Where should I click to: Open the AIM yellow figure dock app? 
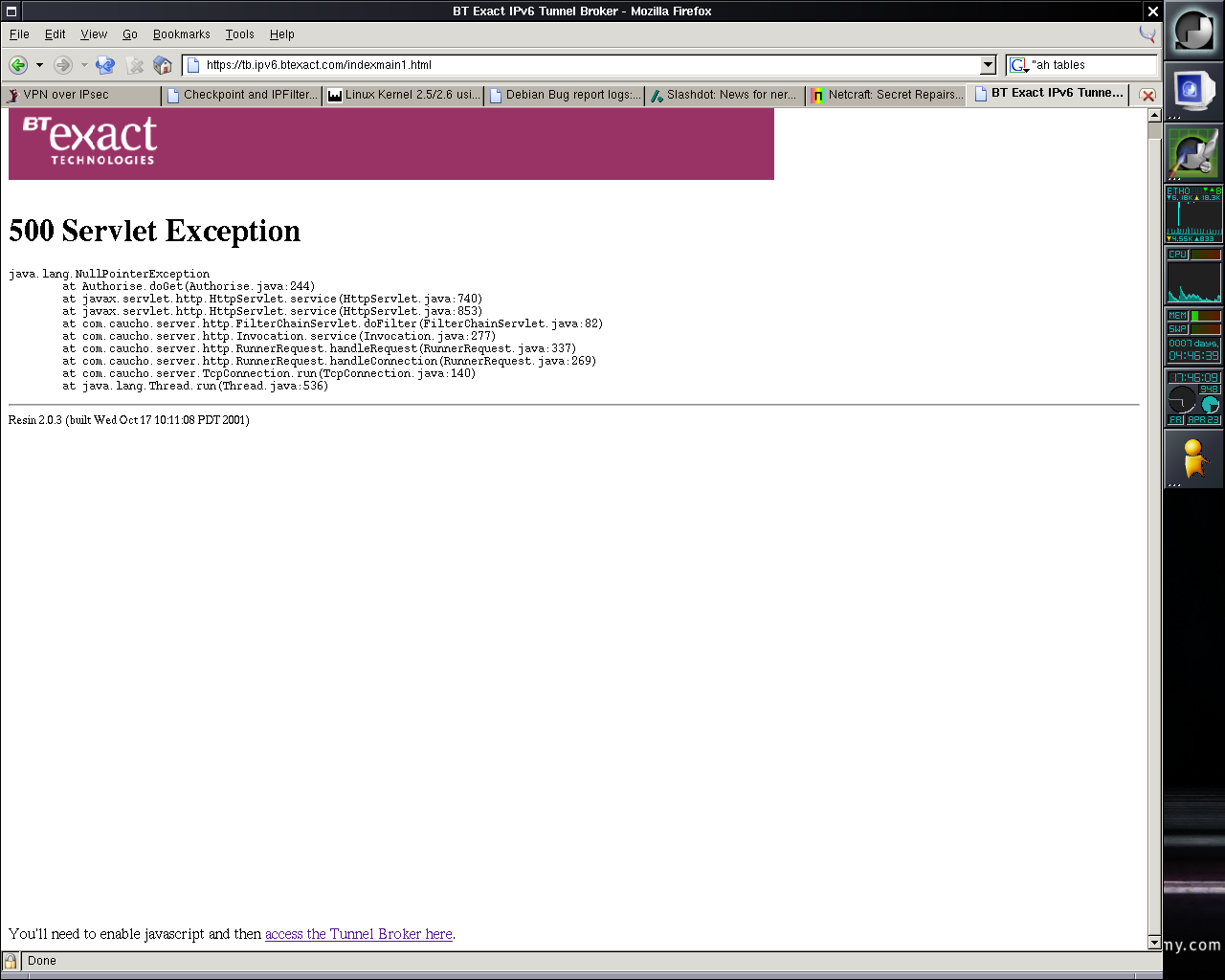[1193, 458]
